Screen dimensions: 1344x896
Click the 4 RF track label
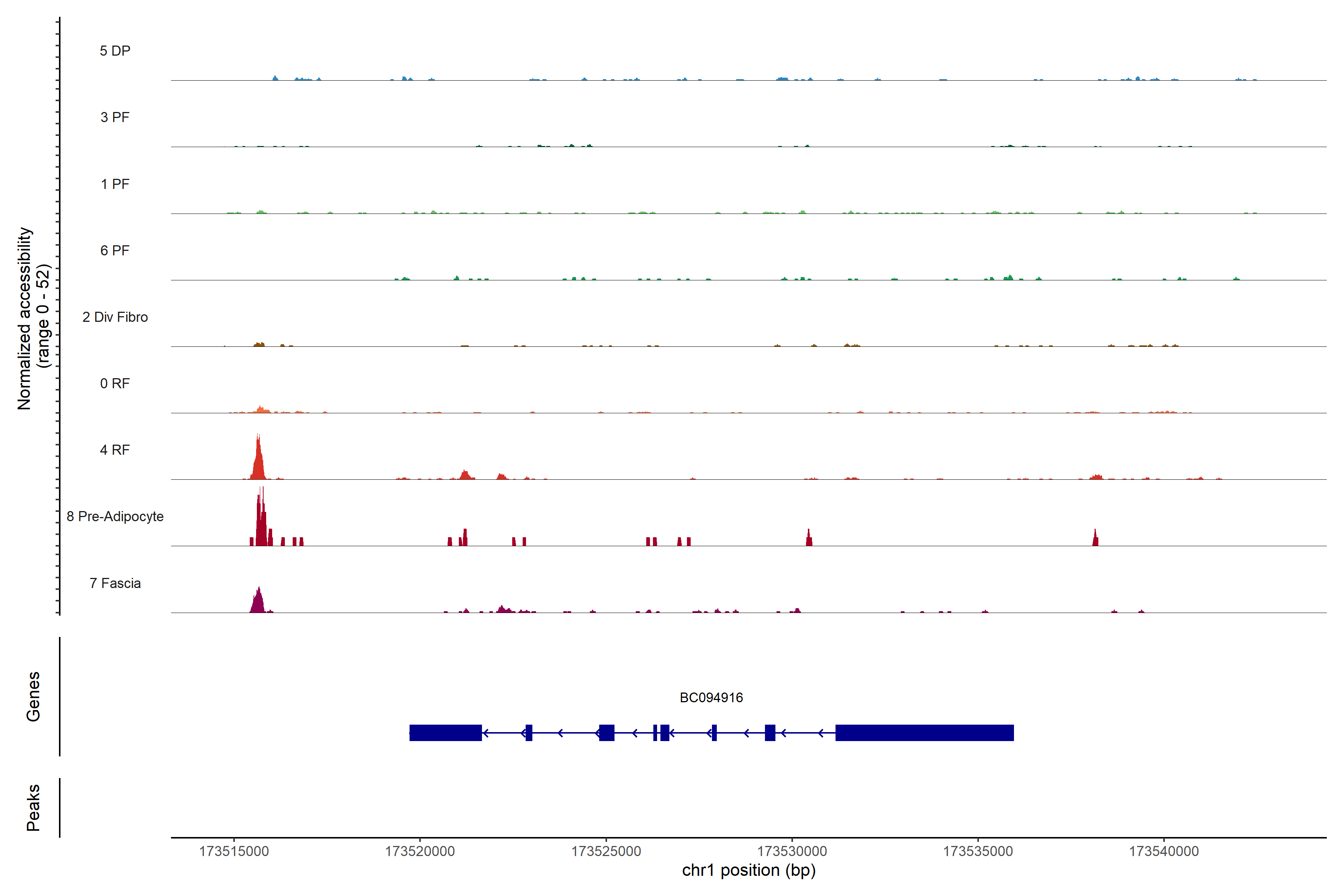pos(115,450)
